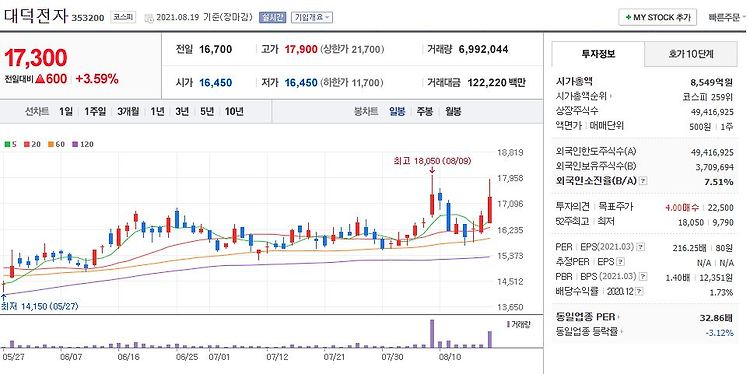750x374 pixels.
Task: Click the 거래량 legend marker in volume chart
Action: click(x=508, y=324)
